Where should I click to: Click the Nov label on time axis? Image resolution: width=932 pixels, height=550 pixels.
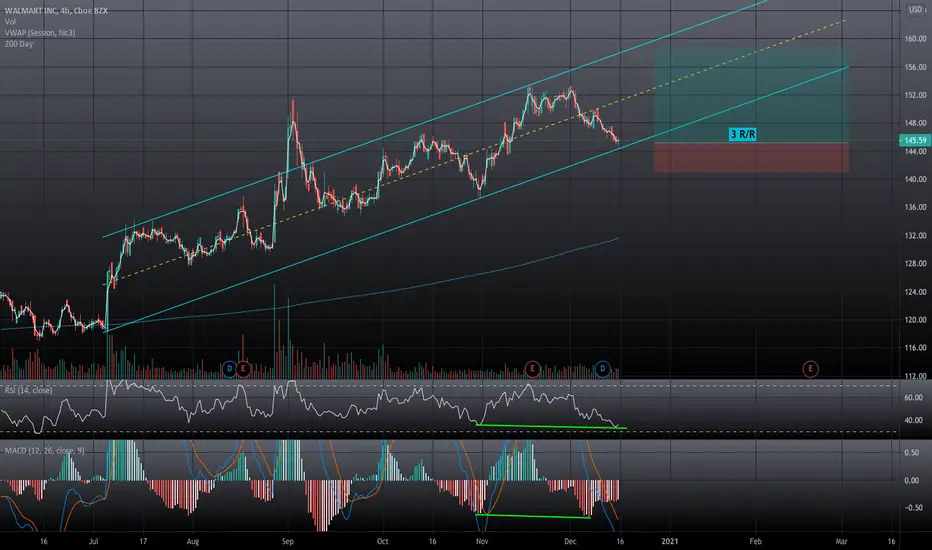pos(482,542)
